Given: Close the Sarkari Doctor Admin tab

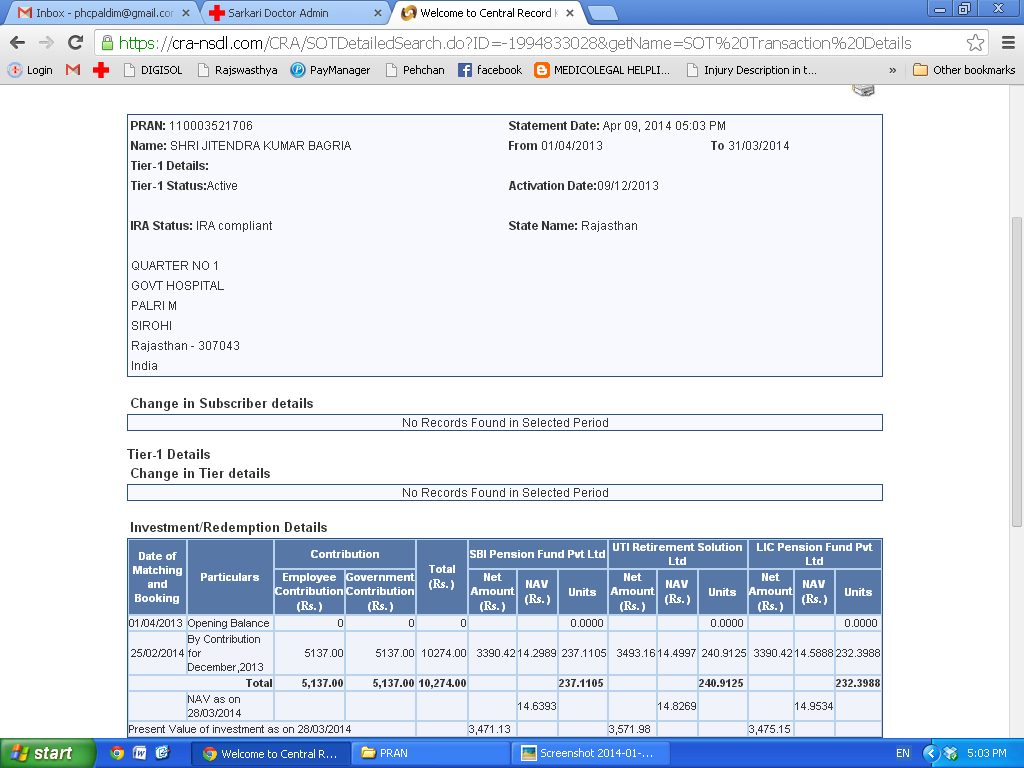Looking at the screenshot, I should 377,13.
